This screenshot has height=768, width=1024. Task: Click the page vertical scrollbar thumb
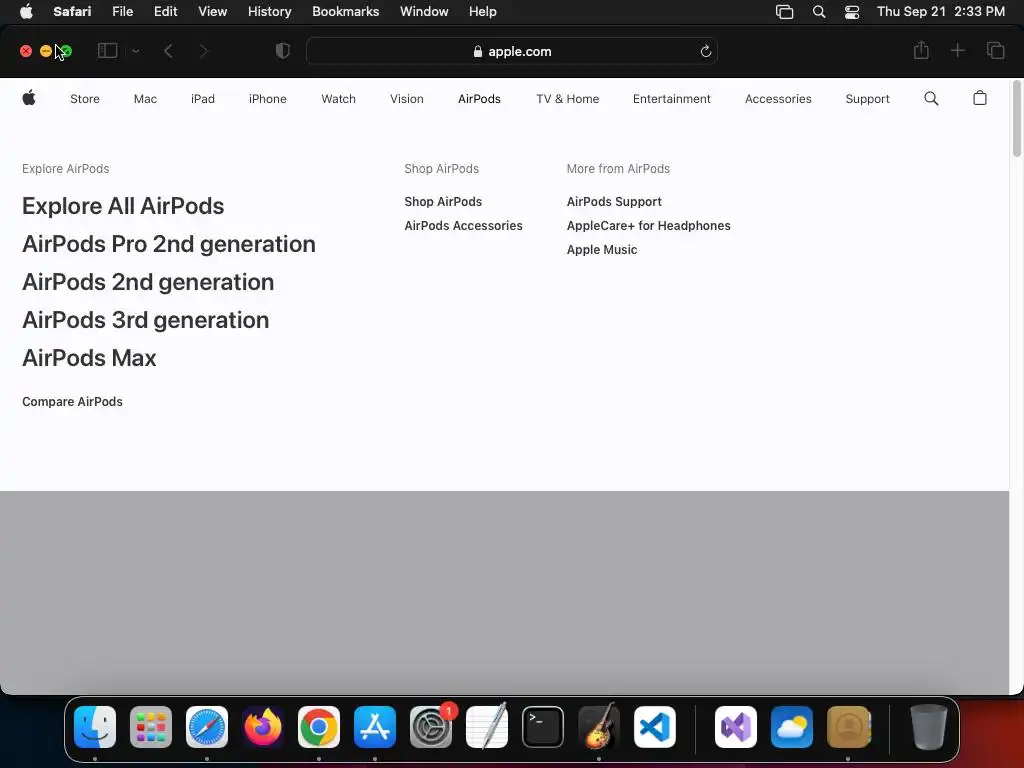[1016, 119]
